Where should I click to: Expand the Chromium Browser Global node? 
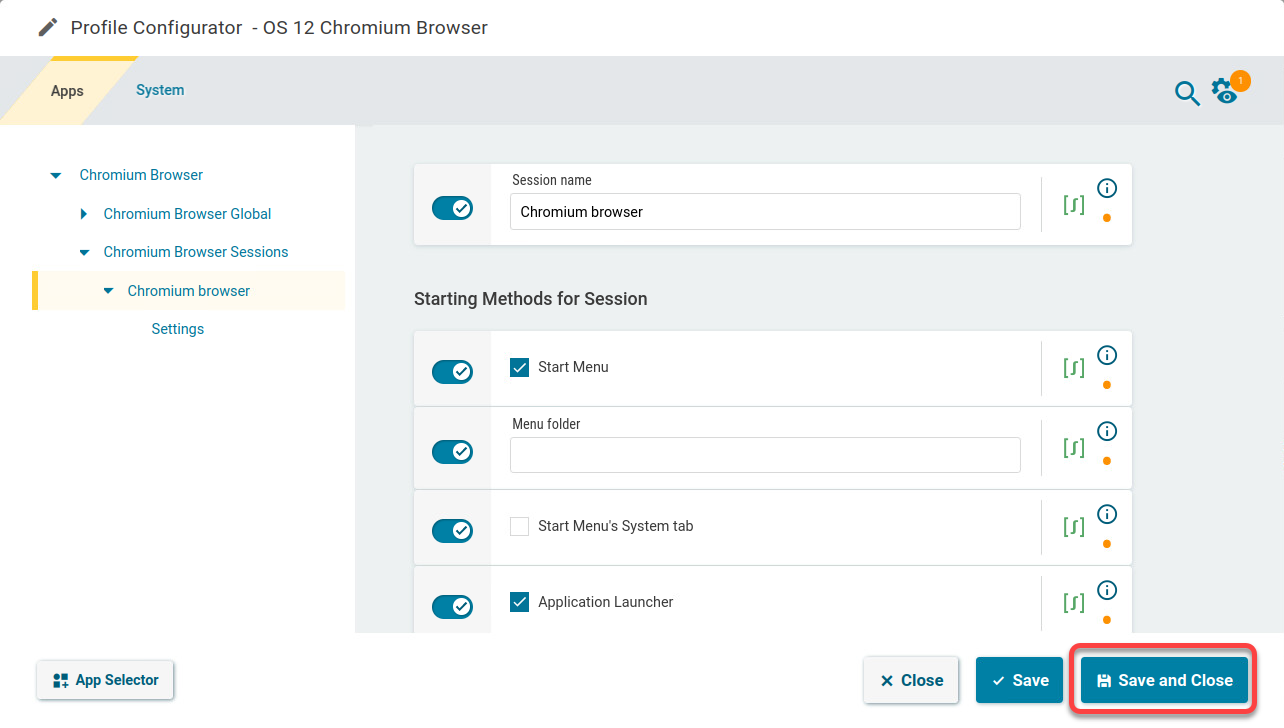pyautogui.click(x=83, y=214)
